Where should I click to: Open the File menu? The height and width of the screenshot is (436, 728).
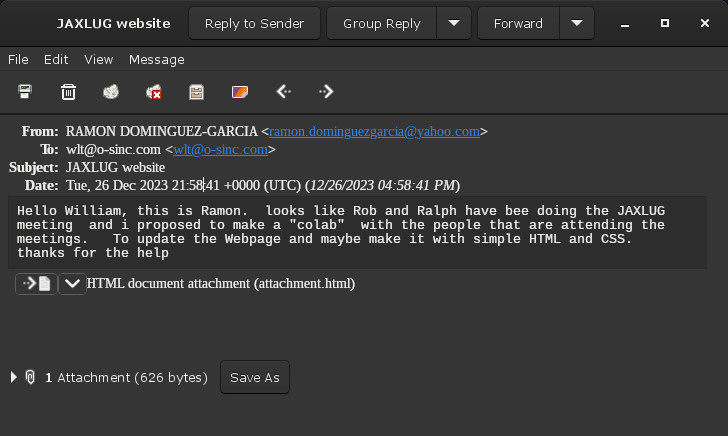click(x=18, y=59)
